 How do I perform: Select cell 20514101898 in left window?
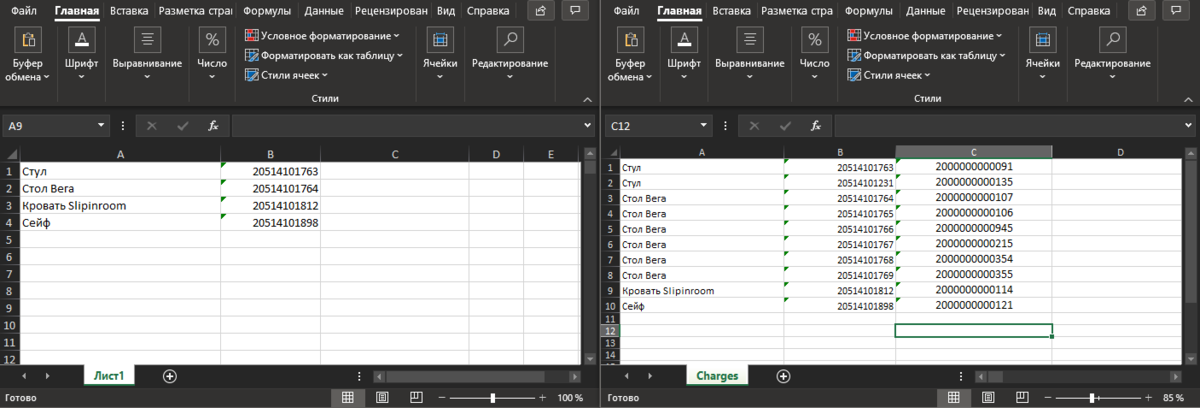tap(271, 222)
